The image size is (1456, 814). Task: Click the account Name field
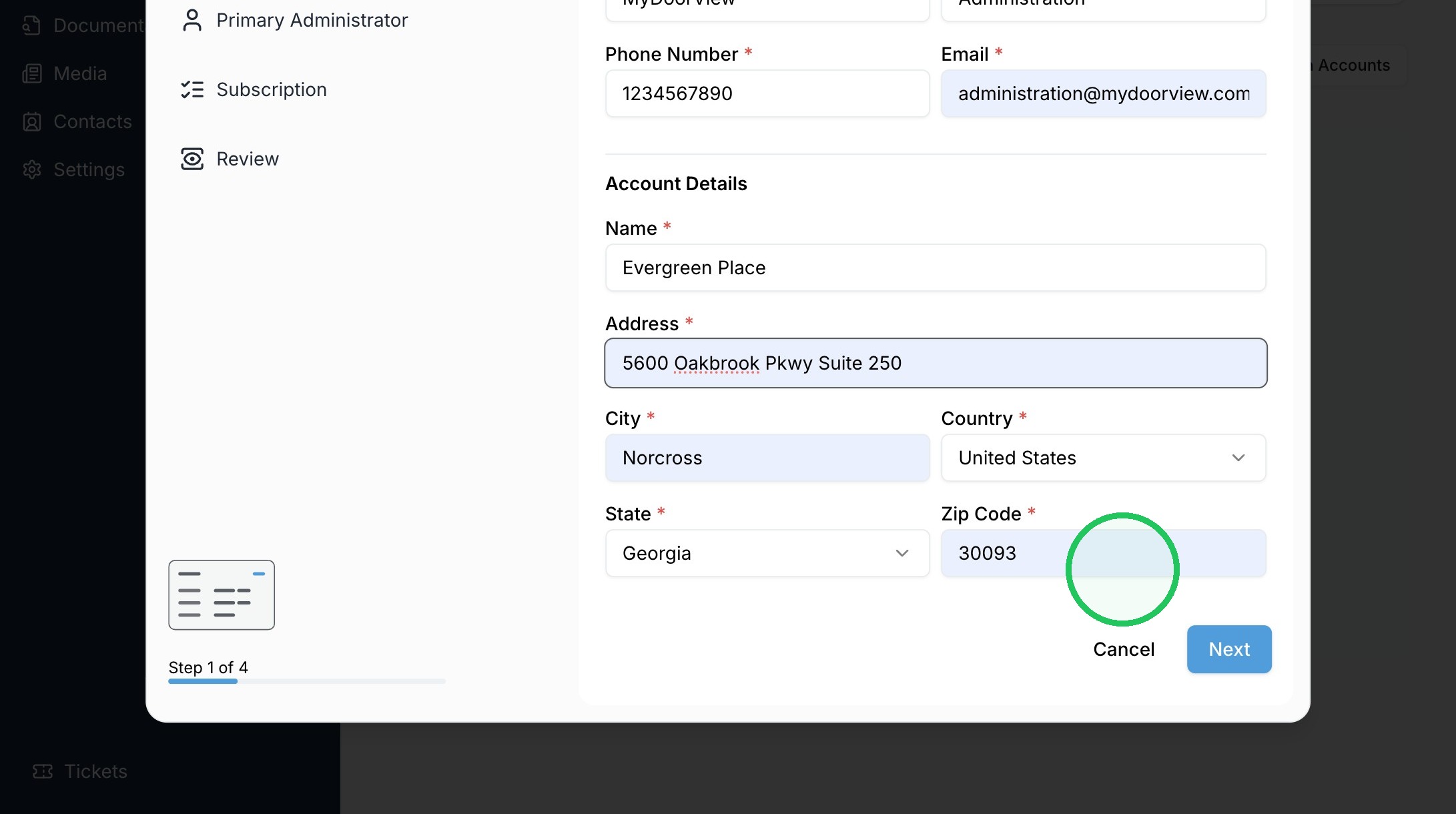(936, 268)
